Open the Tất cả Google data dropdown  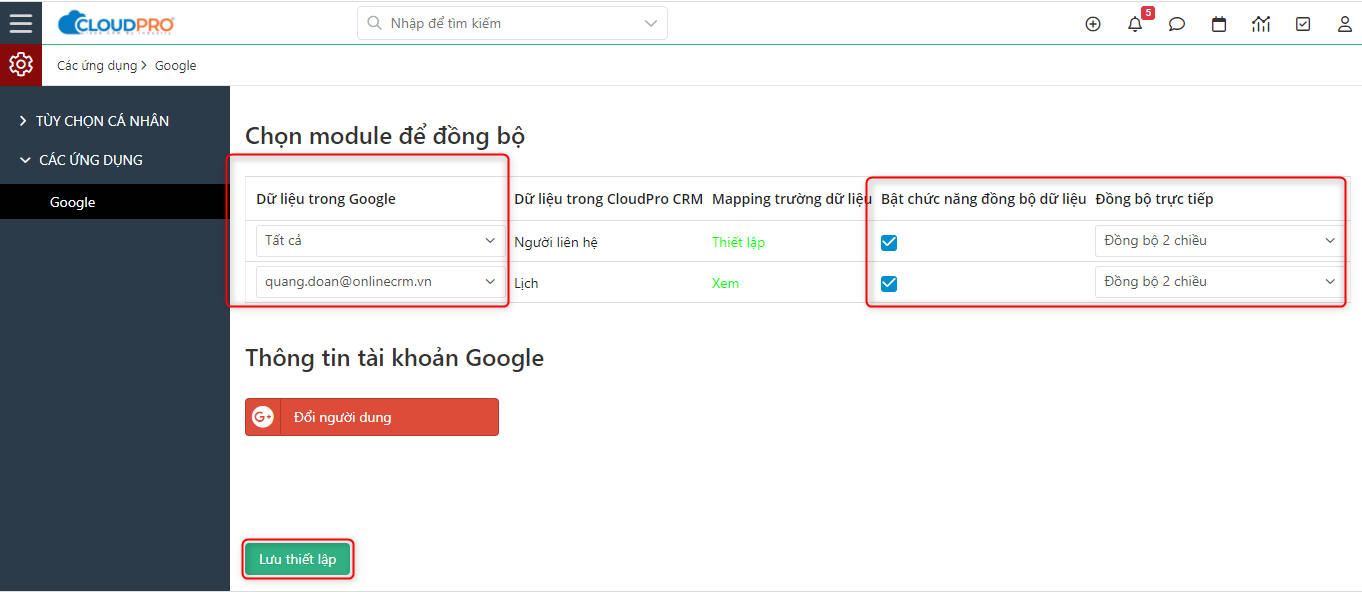click(x=380, y=241)
